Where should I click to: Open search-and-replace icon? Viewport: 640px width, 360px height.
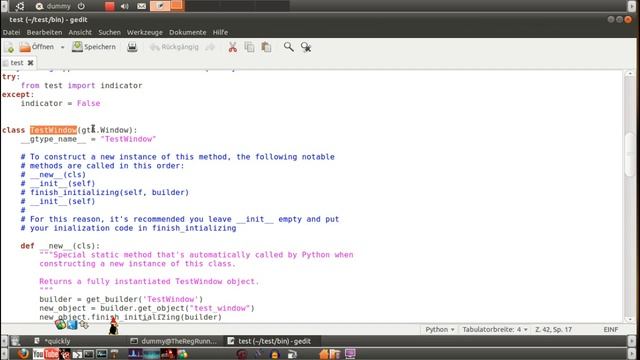[306, 47]
